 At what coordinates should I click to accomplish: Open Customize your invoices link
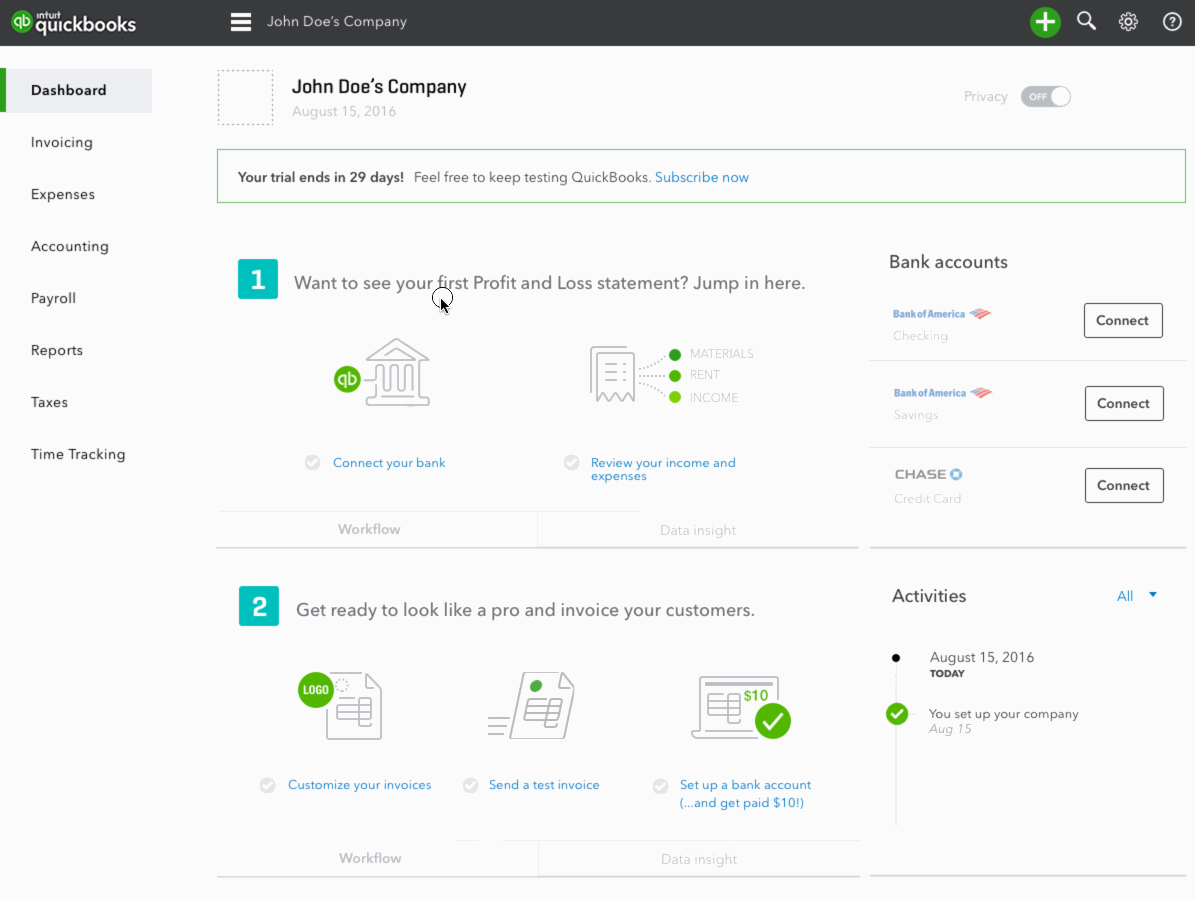360,785
